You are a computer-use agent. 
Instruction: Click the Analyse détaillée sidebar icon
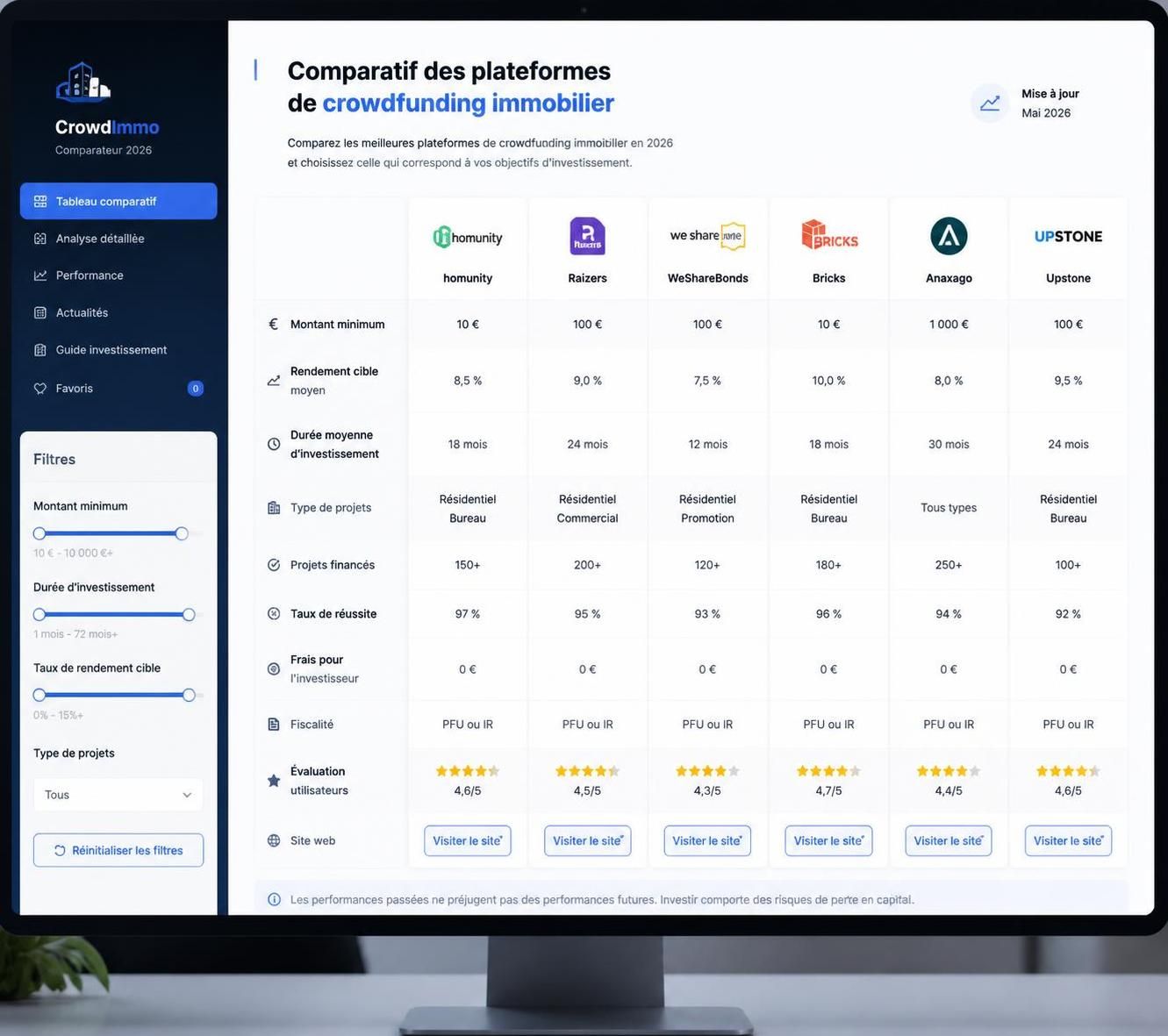pos(40,239)
